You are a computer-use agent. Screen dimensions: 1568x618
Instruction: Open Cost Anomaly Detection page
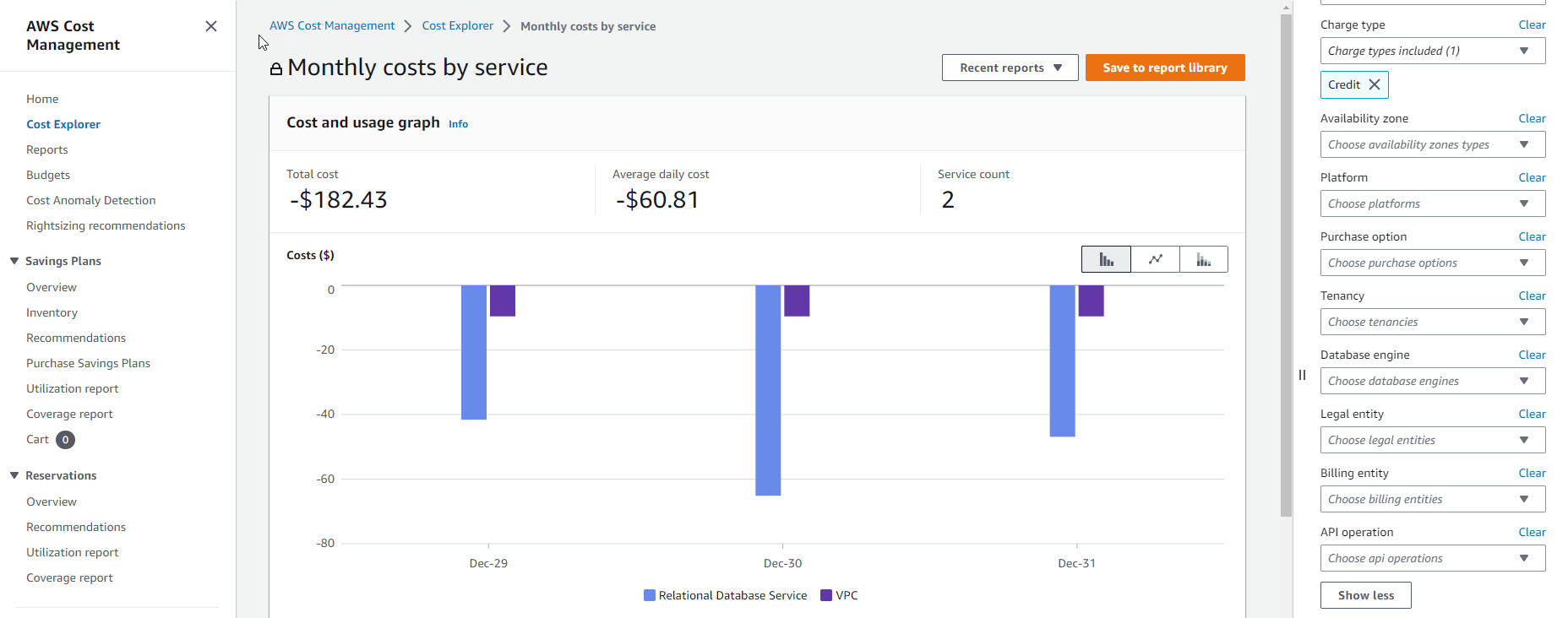coord(91,200)
